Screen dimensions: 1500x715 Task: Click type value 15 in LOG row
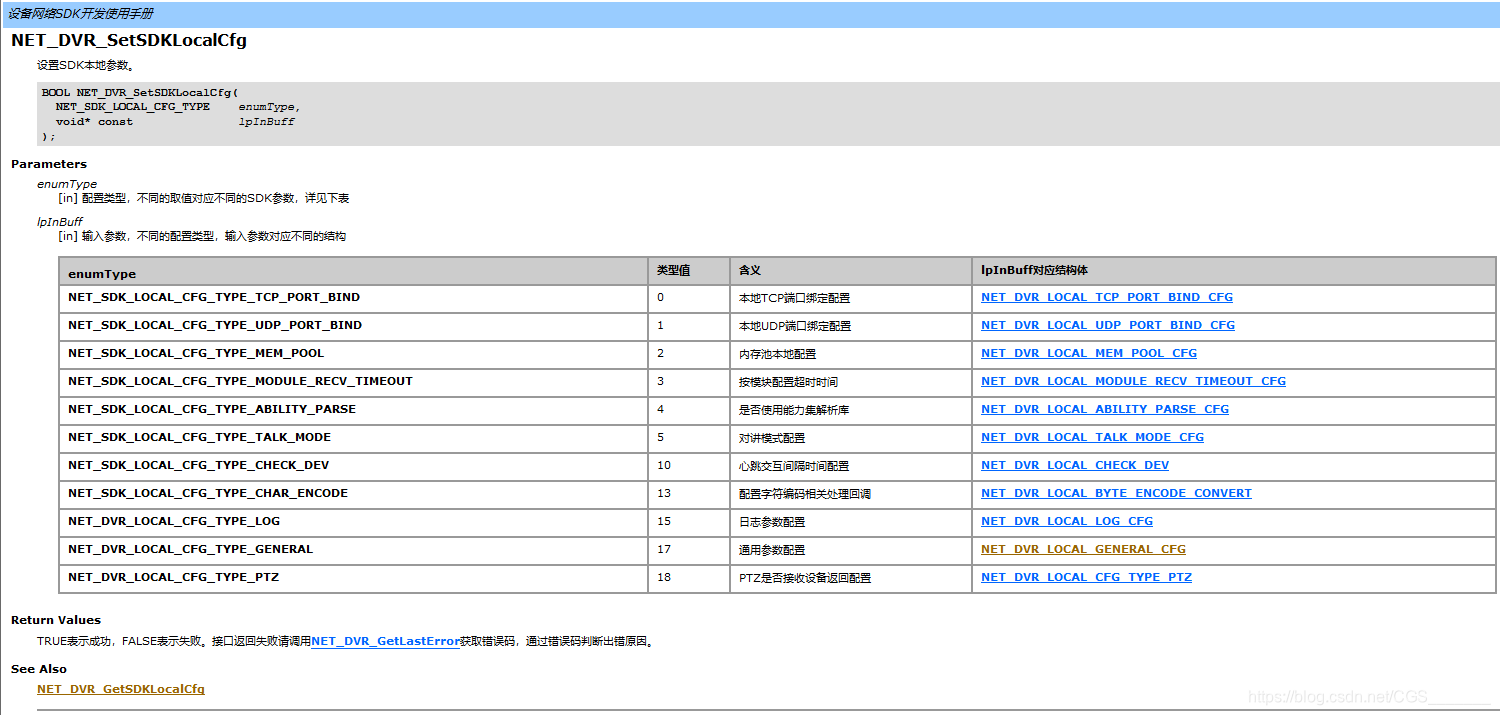(x=664, y=521)
